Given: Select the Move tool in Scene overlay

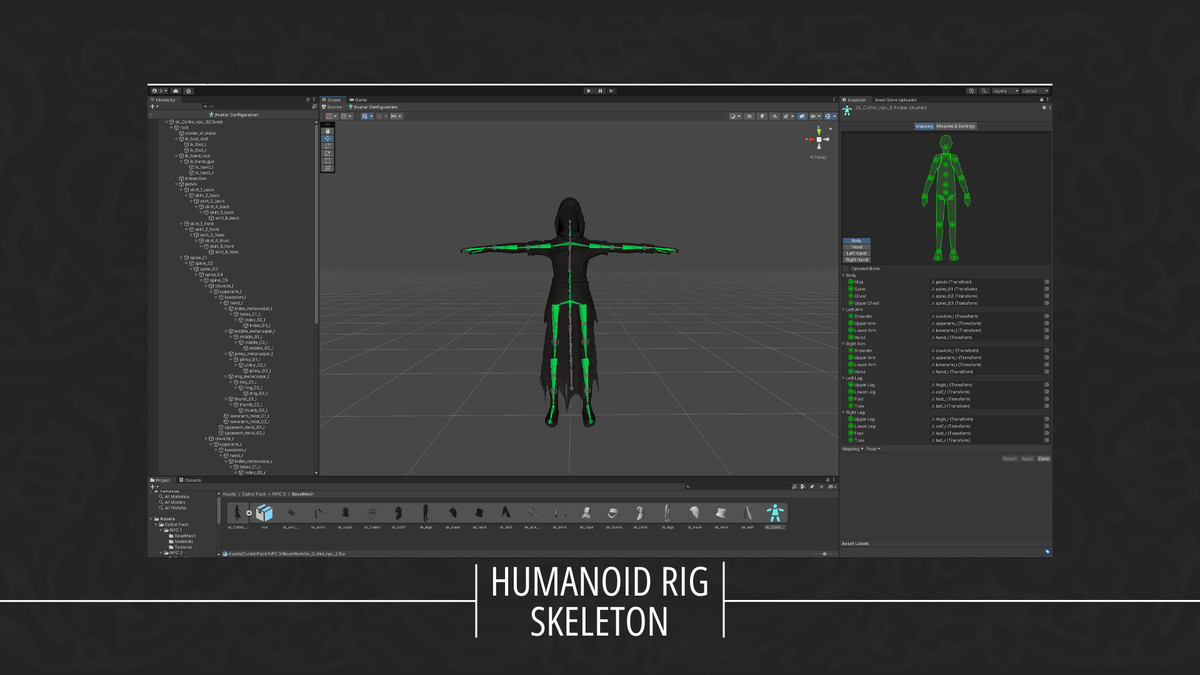Looking at the screenshot, I should tap(329, 138).
